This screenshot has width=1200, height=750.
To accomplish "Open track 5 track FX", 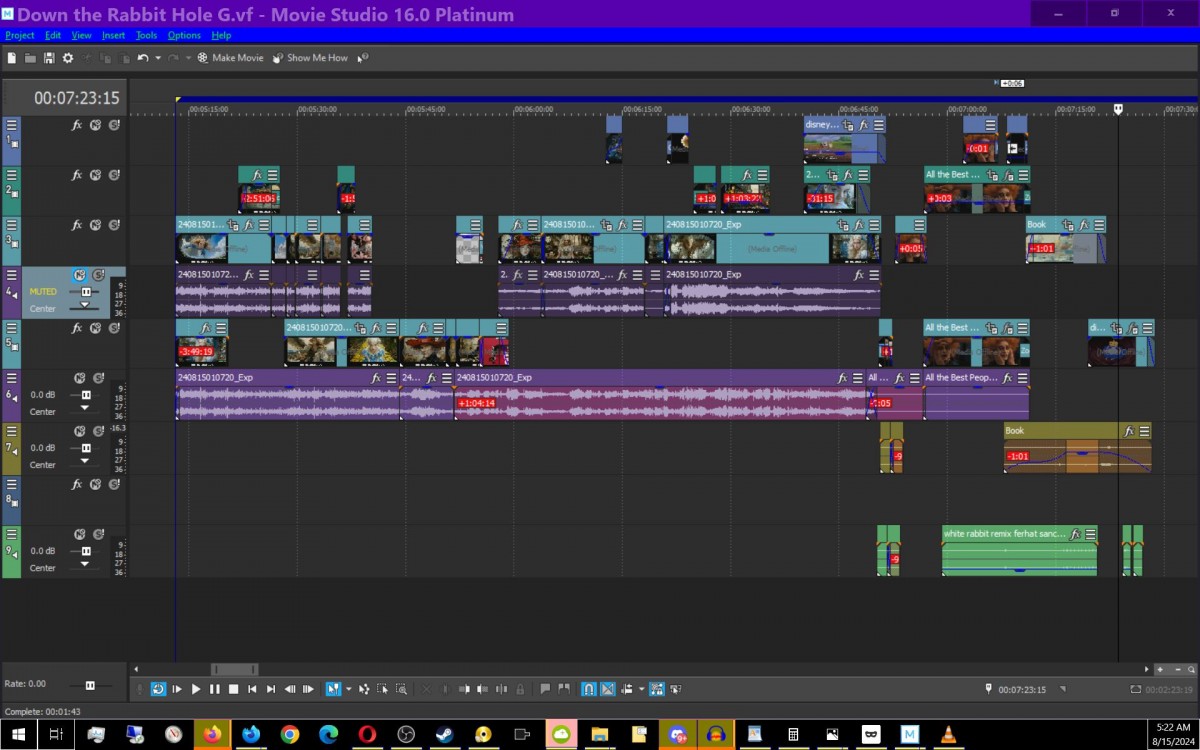I will pyautogui.click(x=77, y=327).
